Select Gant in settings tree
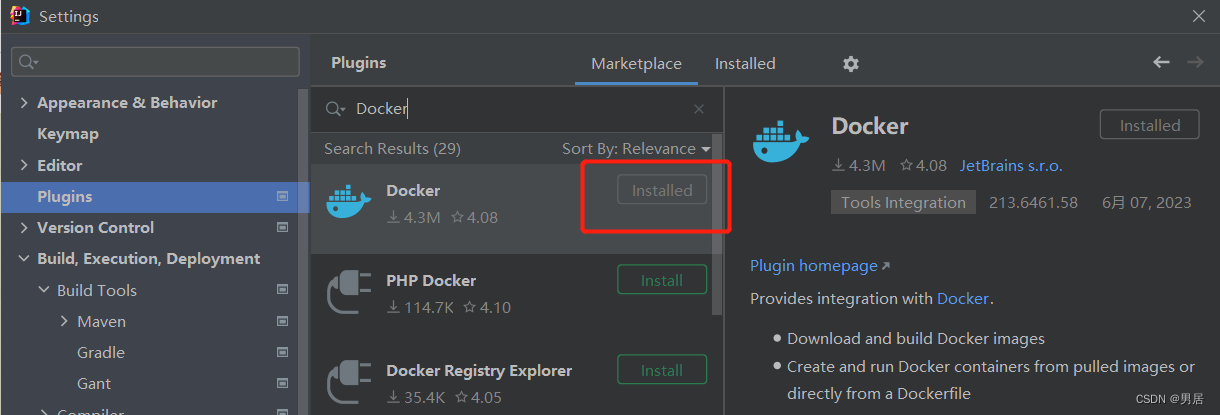 [94, 383]
